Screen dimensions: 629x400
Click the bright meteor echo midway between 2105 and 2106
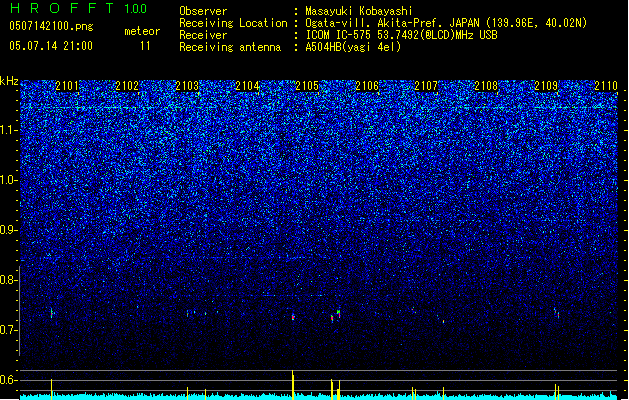click(339, 313)
